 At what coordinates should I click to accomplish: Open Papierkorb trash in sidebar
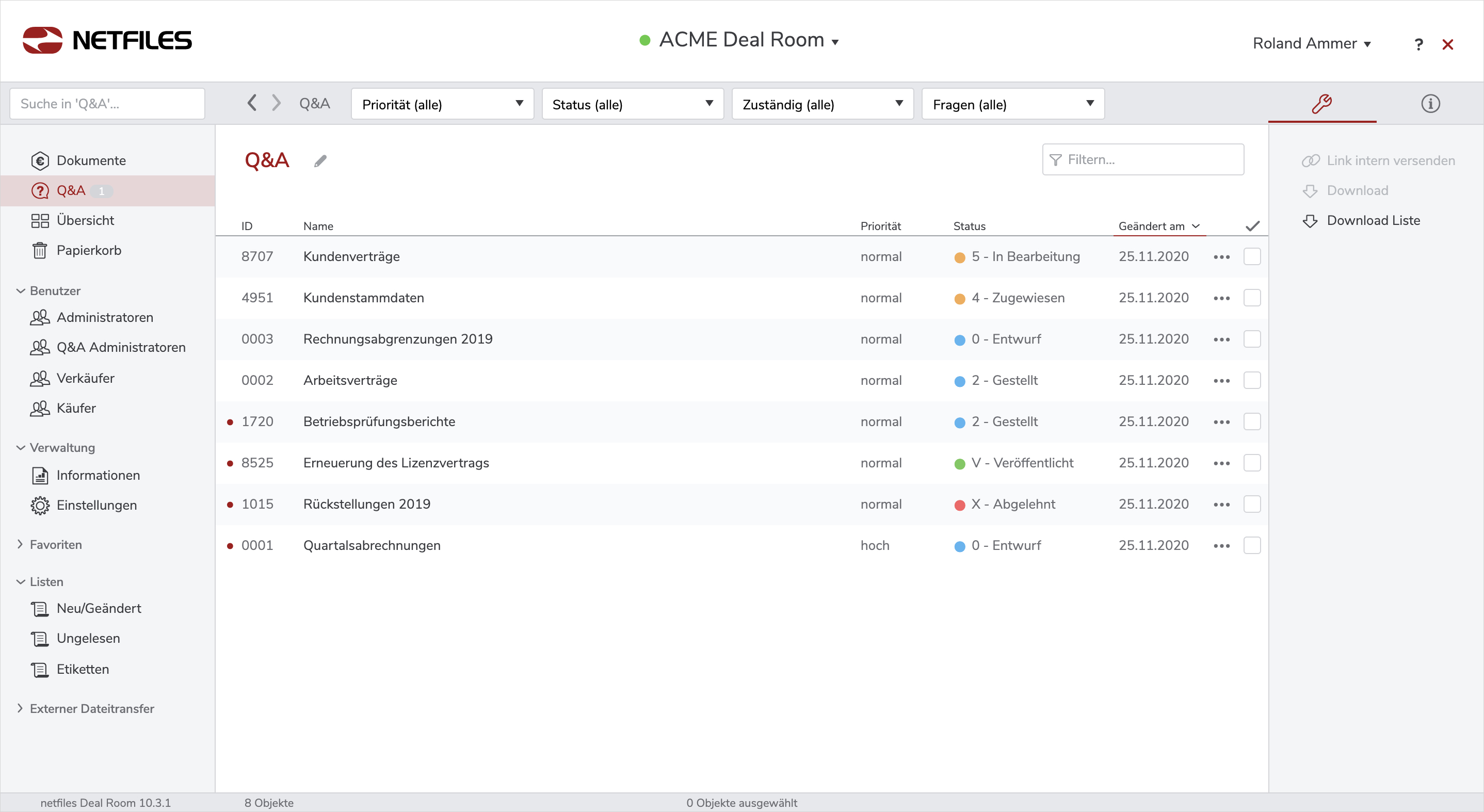(88, 251)
